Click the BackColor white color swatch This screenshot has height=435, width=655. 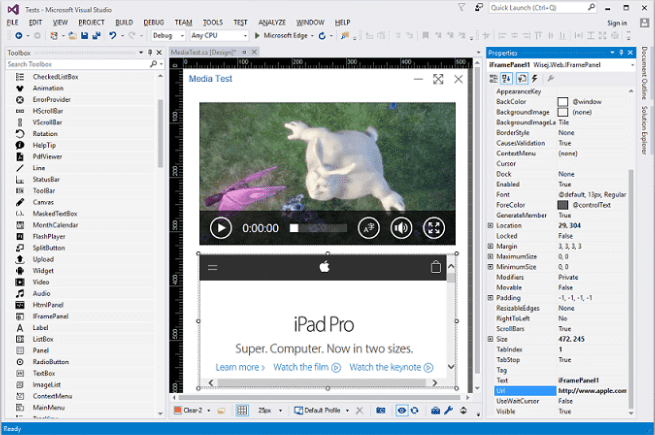click(563, 102)
